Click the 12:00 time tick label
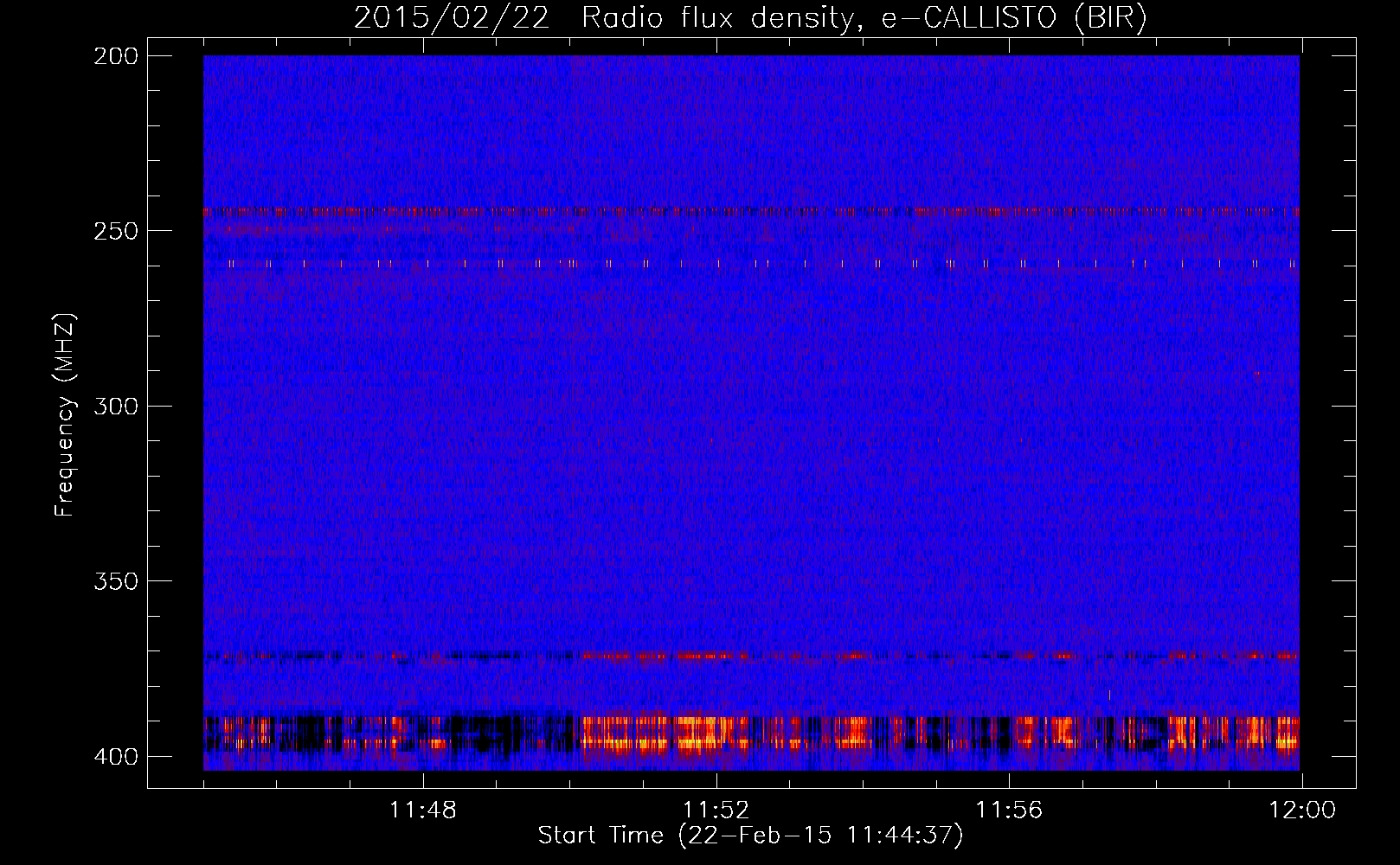The height and width of the screenshot is (865, 1400). [1302, 811]
